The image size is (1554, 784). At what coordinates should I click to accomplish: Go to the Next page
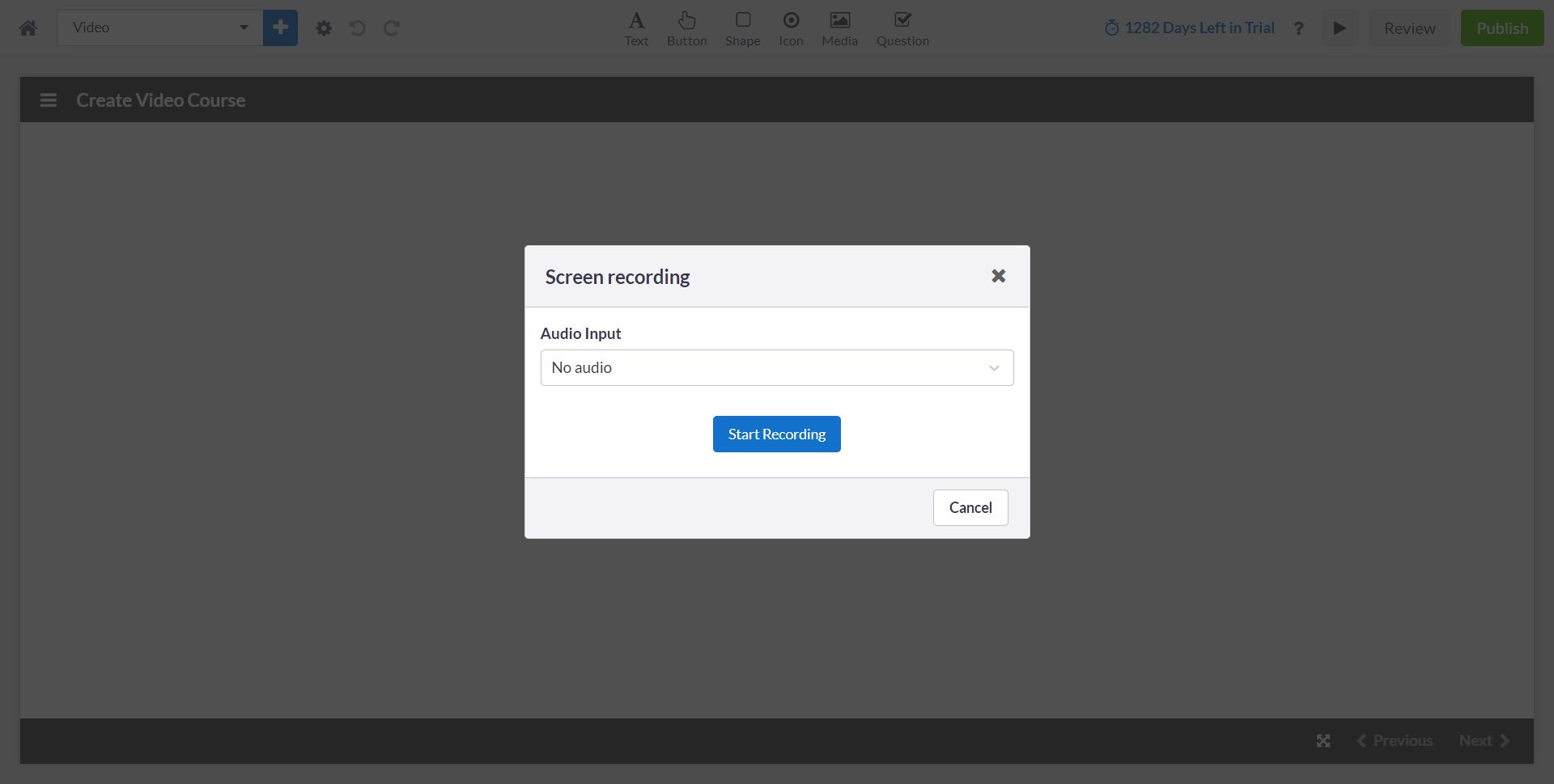[1484, 741]
